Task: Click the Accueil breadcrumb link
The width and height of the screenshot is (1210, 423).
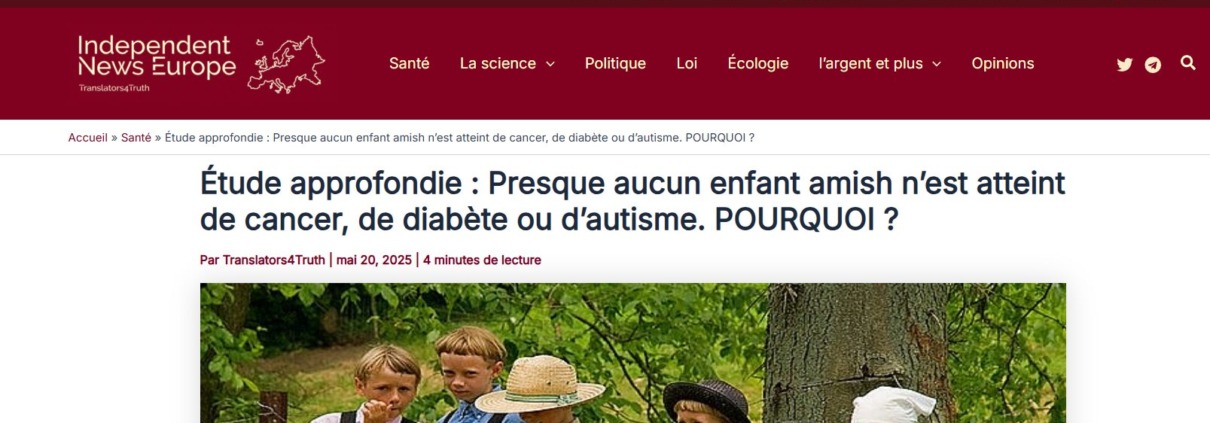Action: click(x=88, y=137)
